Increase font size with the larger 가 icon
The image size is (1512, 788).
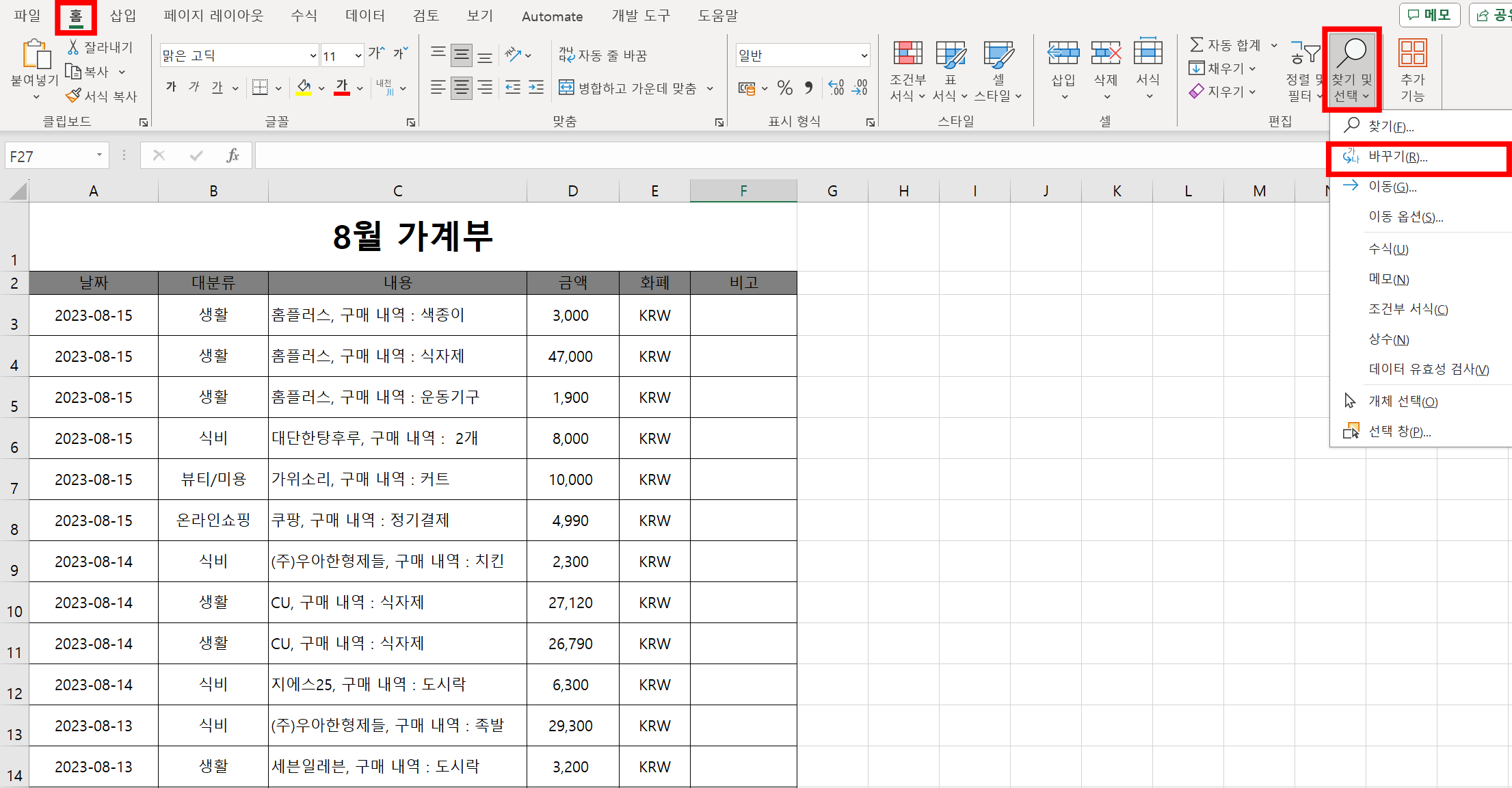point(377,53)
